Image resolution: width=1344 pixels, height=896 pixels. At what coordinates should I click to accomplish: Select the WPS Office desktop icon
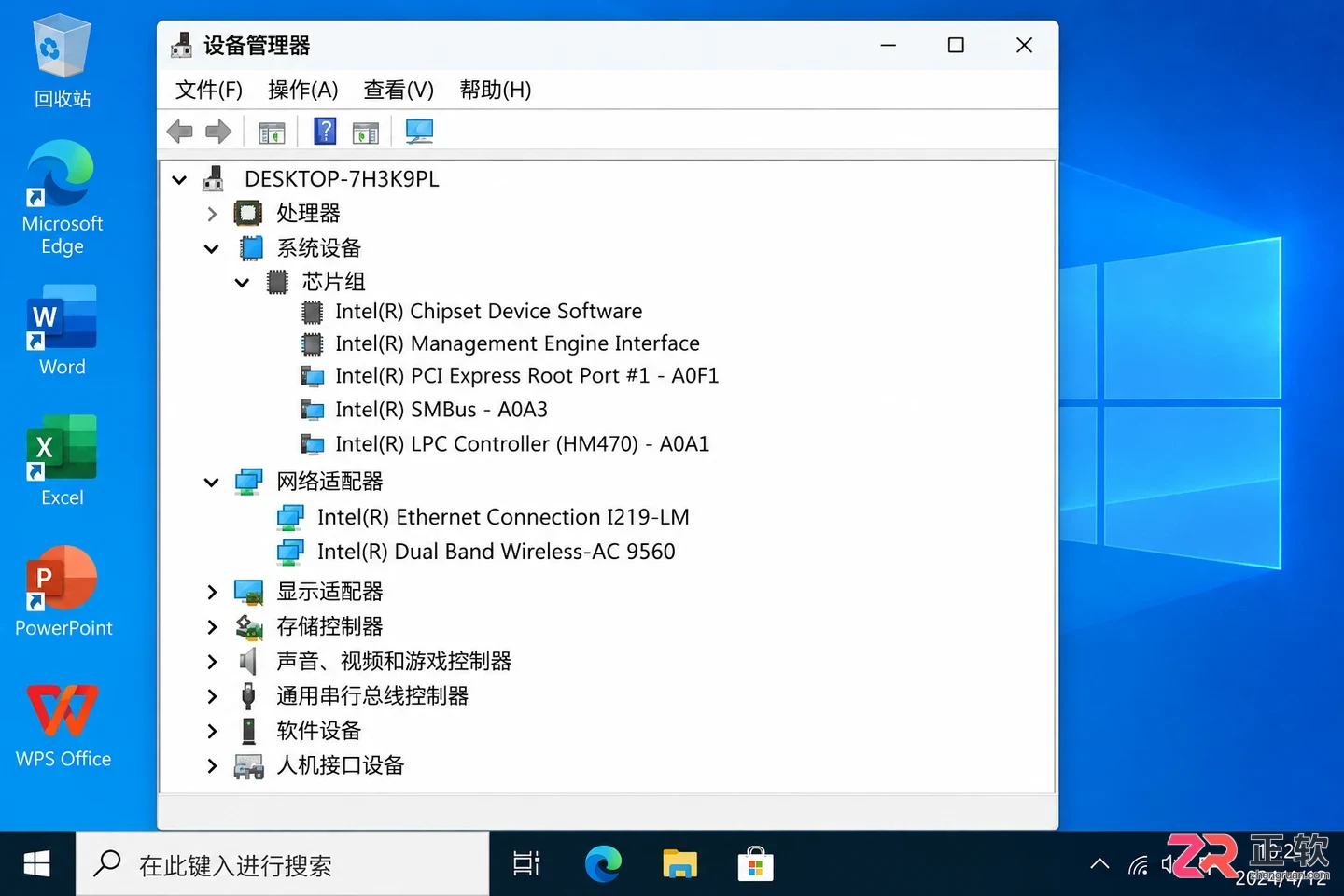point(63,725)
